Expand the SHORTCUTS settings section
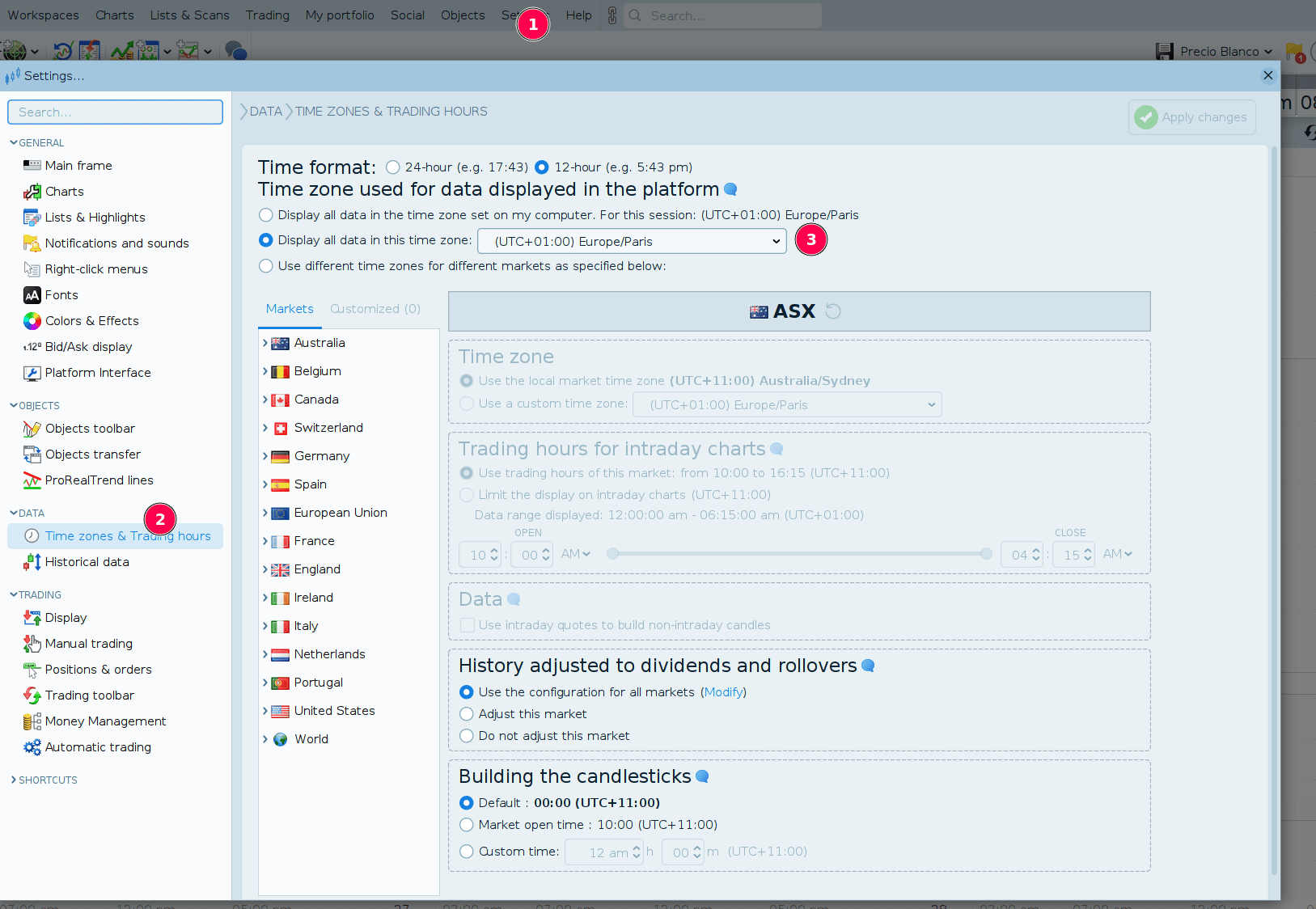1316x909 pixels. tap(14, 780)
